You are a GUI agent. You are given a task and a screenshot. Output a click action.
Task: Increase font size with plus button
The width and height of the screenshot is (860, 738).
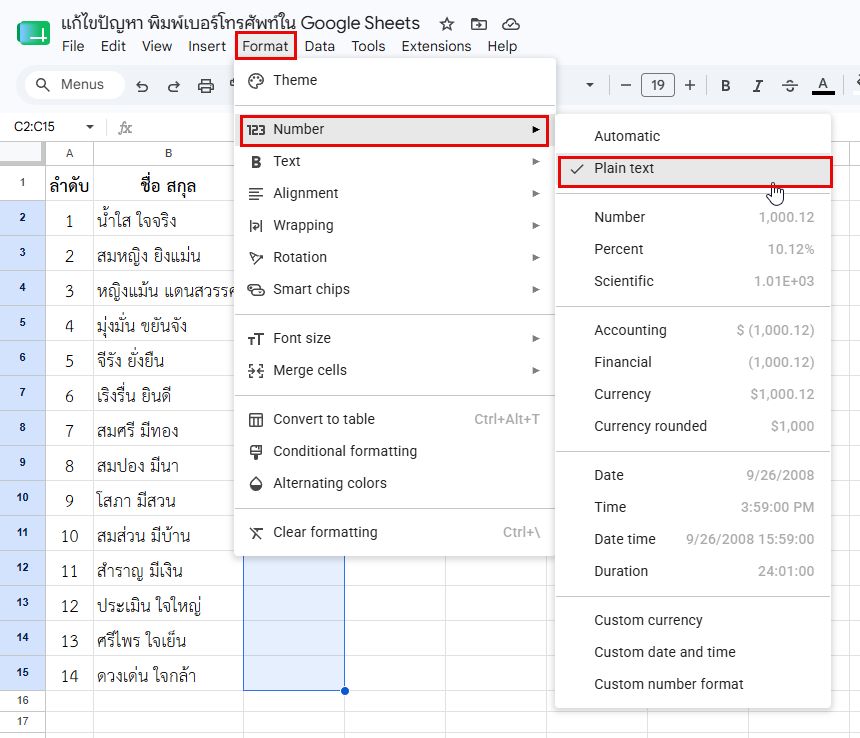coord(690,86)
